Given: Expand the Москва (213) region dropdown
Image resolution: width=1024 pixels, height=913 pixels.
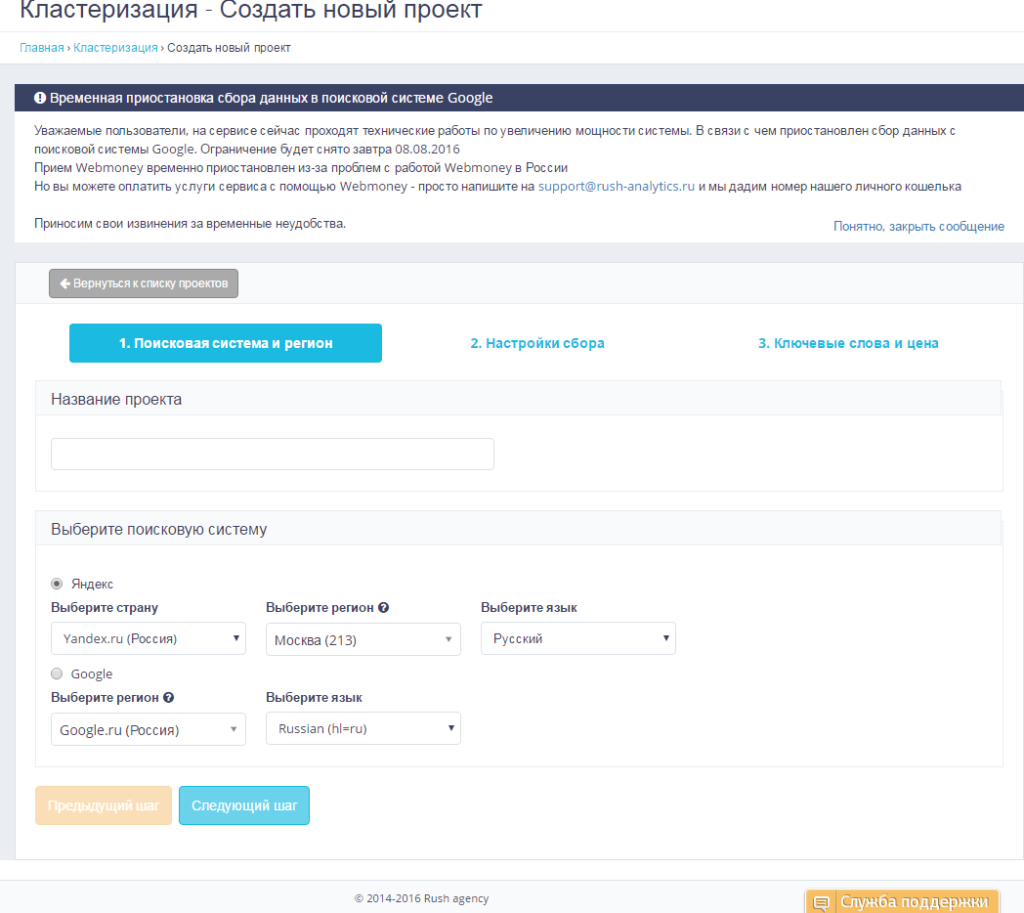Looking at the screenshot, I should [x=363, y=639].
